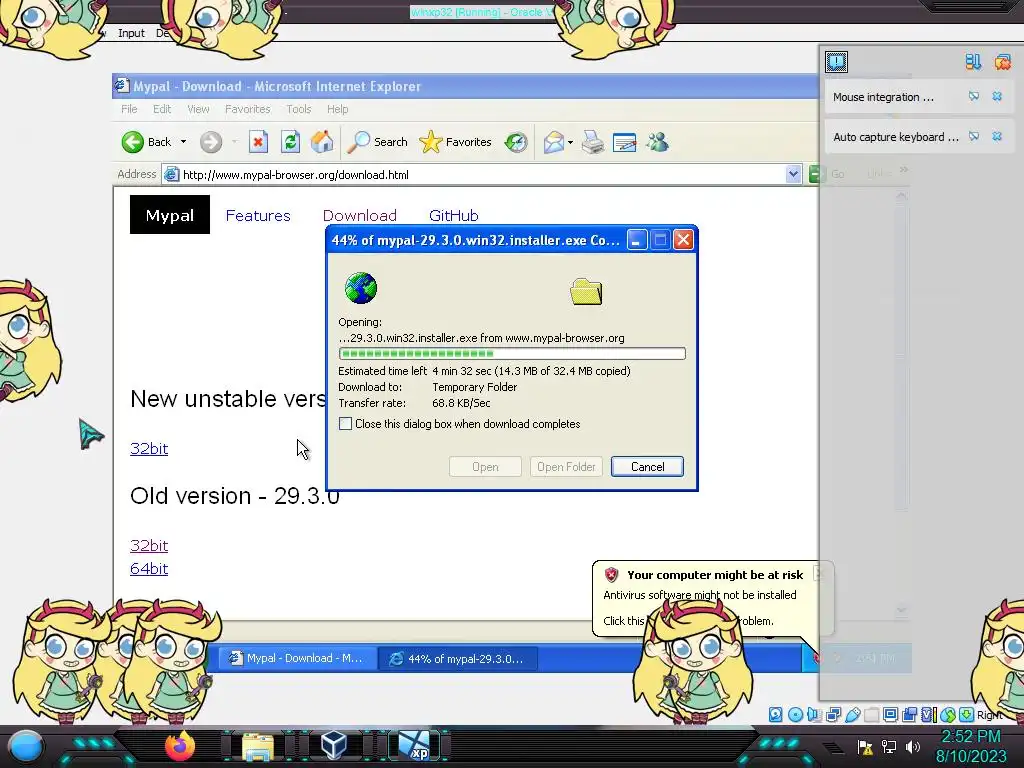The height and width of the screenshot is (768, 1024).
Task: Close Mouse integration notification
Action: [x=997, y=97]
